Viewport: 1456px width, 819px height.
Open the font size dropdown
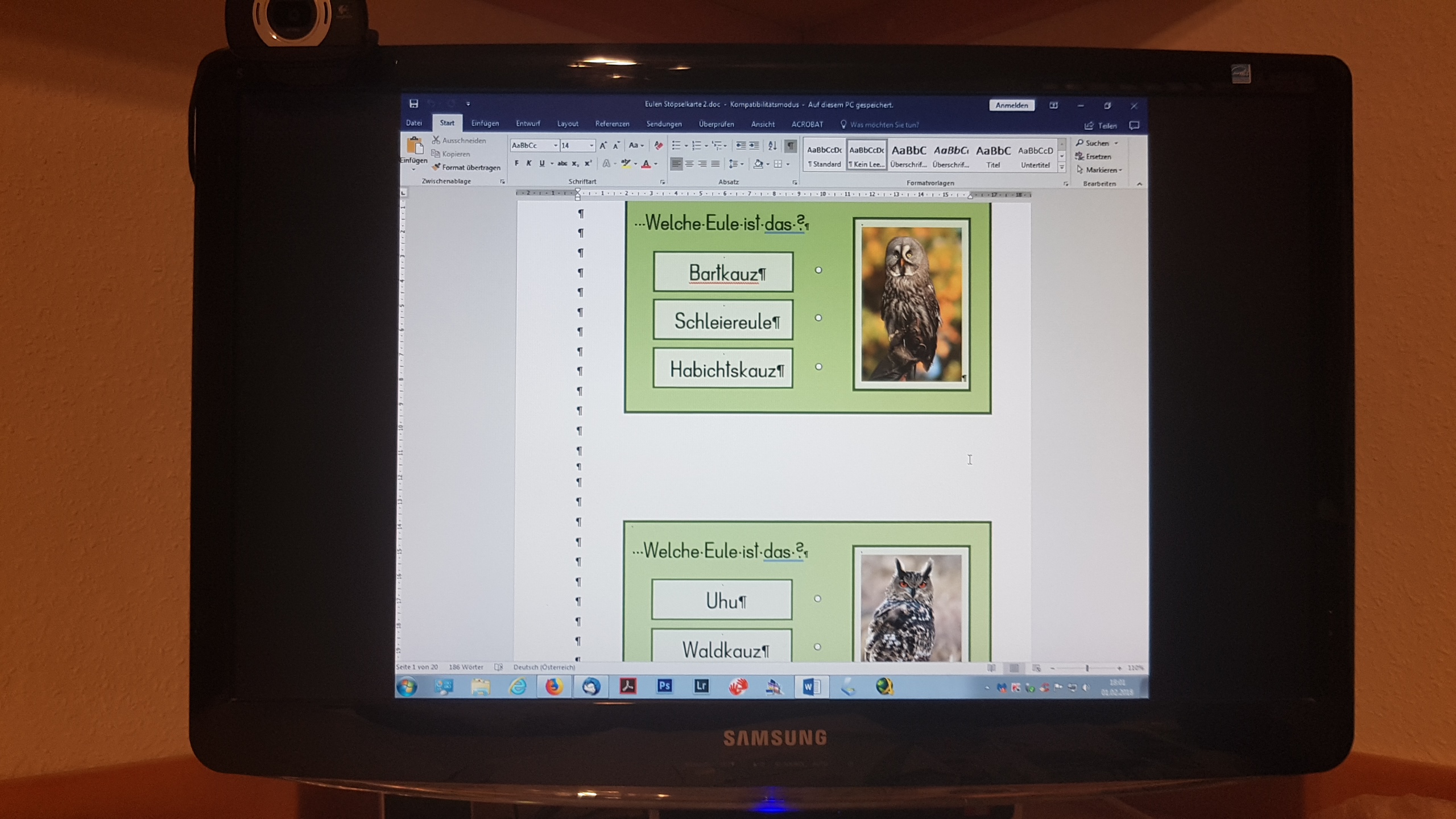point(591,146)
